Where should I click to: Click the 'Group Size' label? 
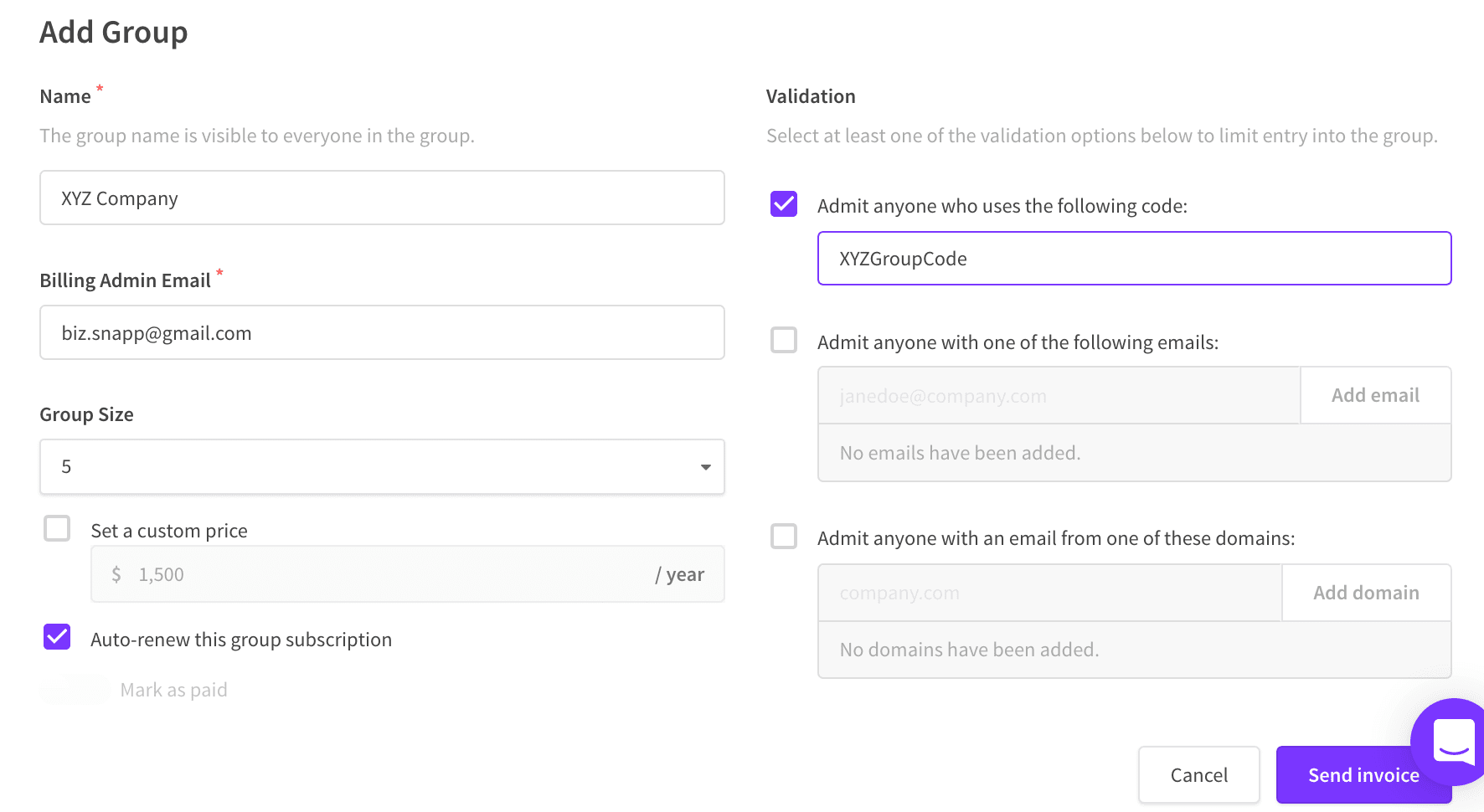coord(86,414)
